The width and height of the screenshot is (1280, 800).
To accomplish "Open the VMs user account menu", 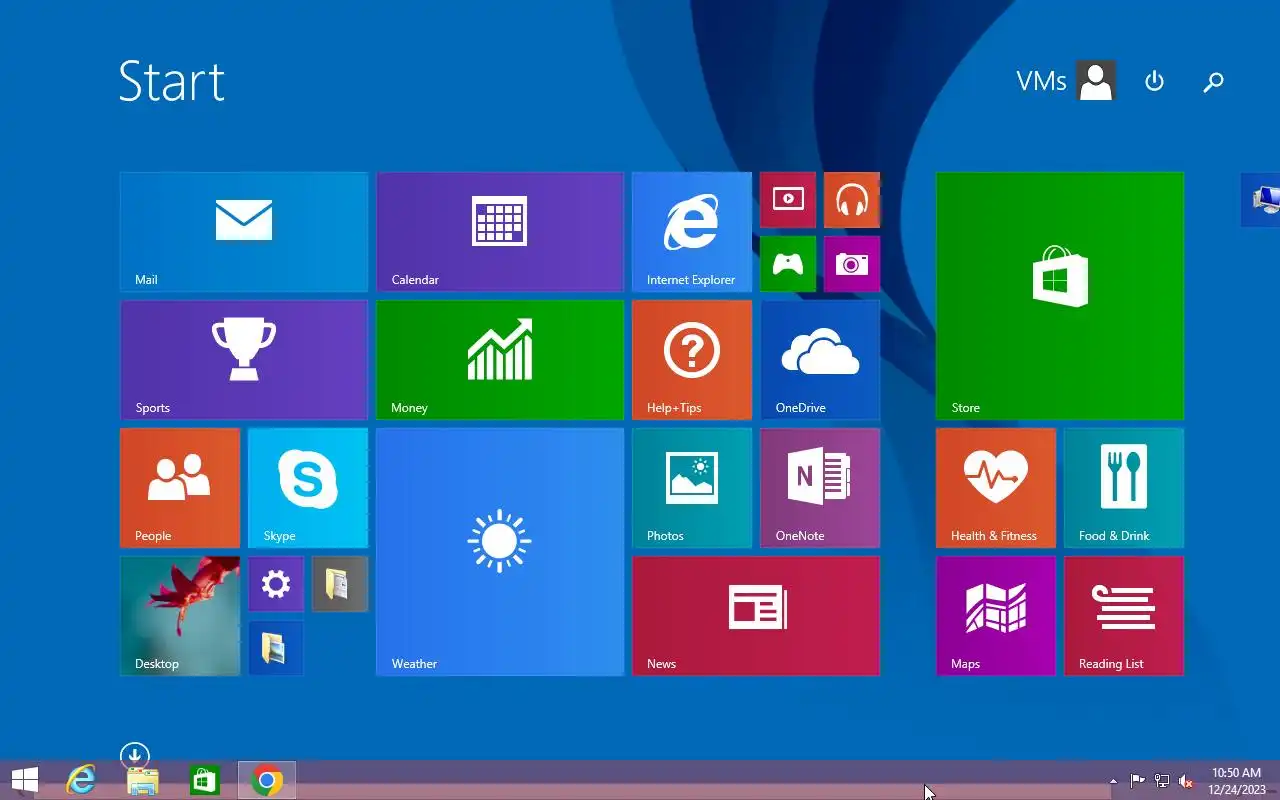I will [1066, 81].
